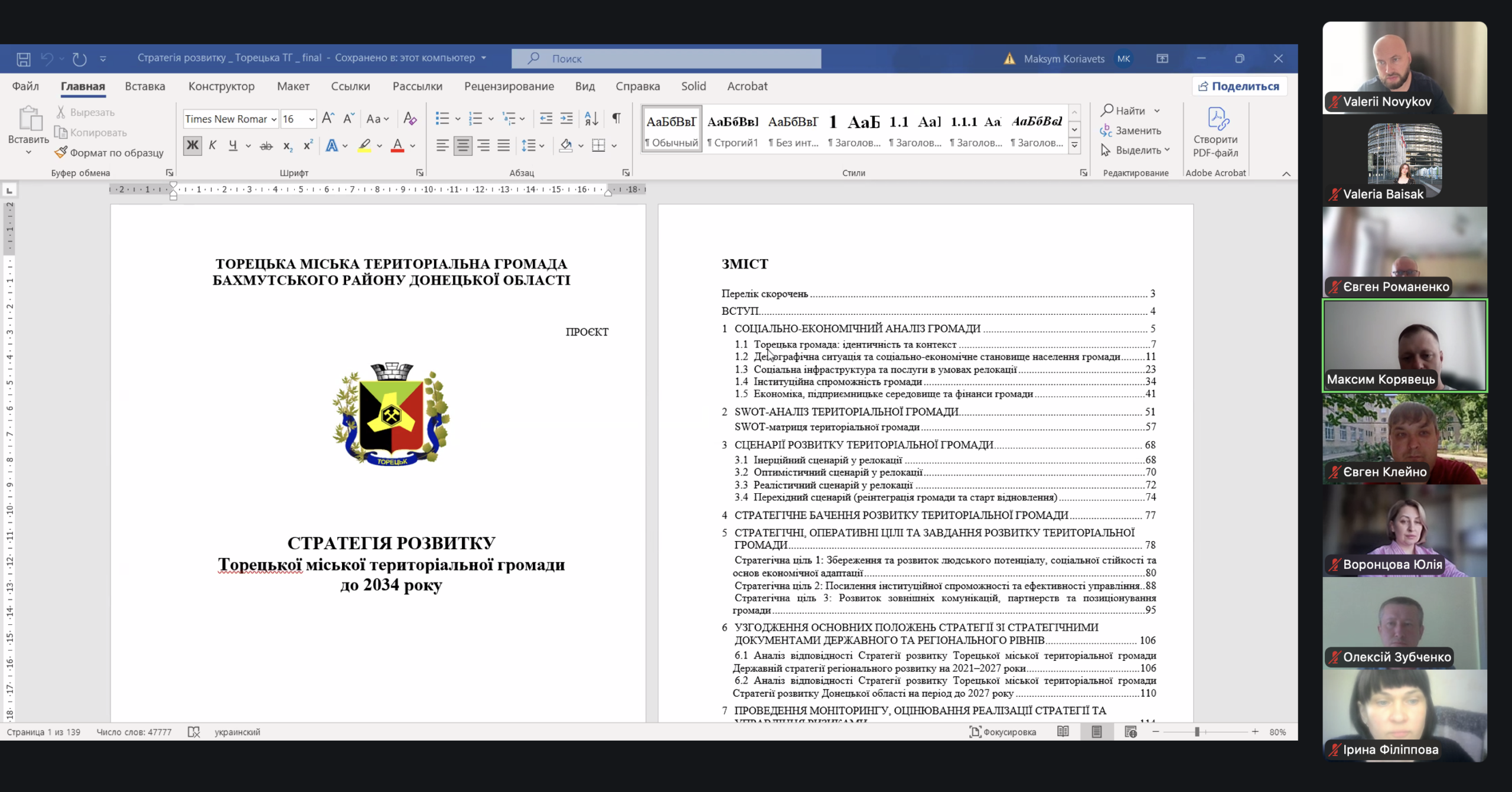Click the red font color button

pyautogui.click(x=397, y=145)
